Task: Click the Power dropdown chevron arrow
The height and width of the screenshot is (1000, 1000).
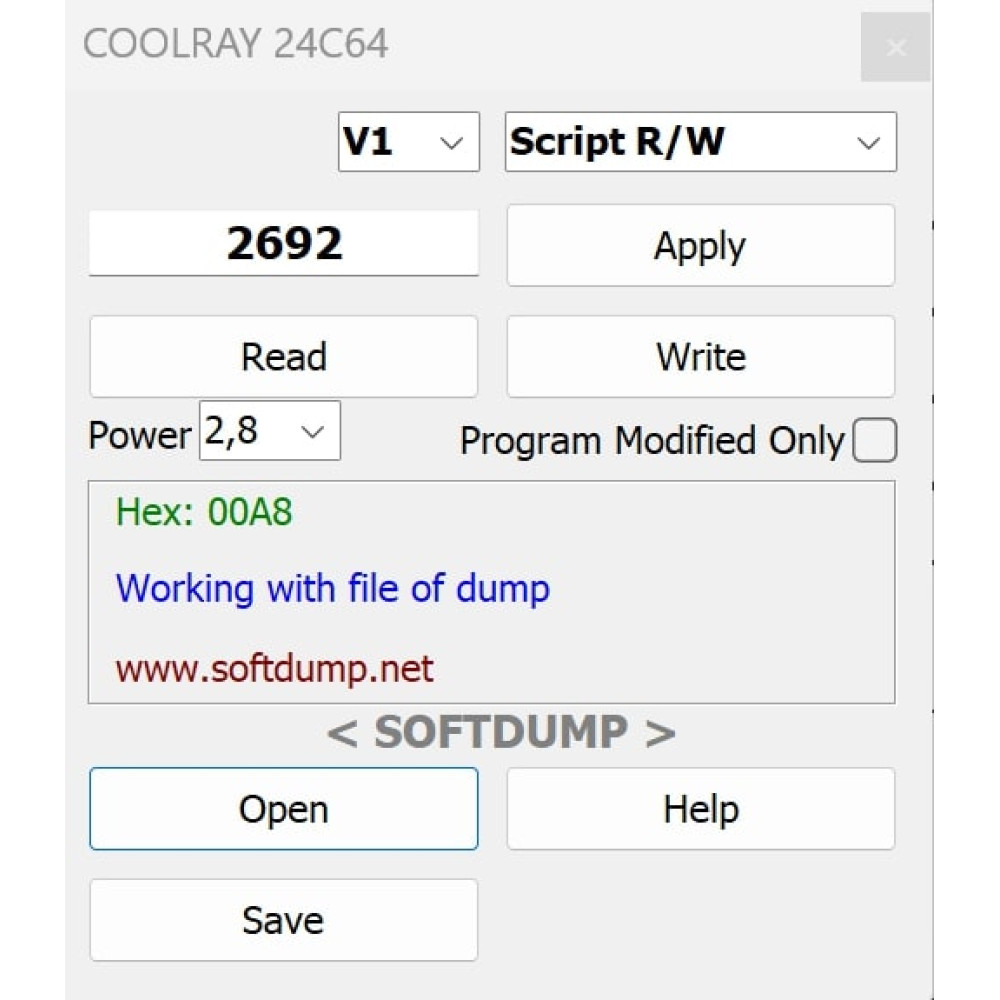Action: 312,432
